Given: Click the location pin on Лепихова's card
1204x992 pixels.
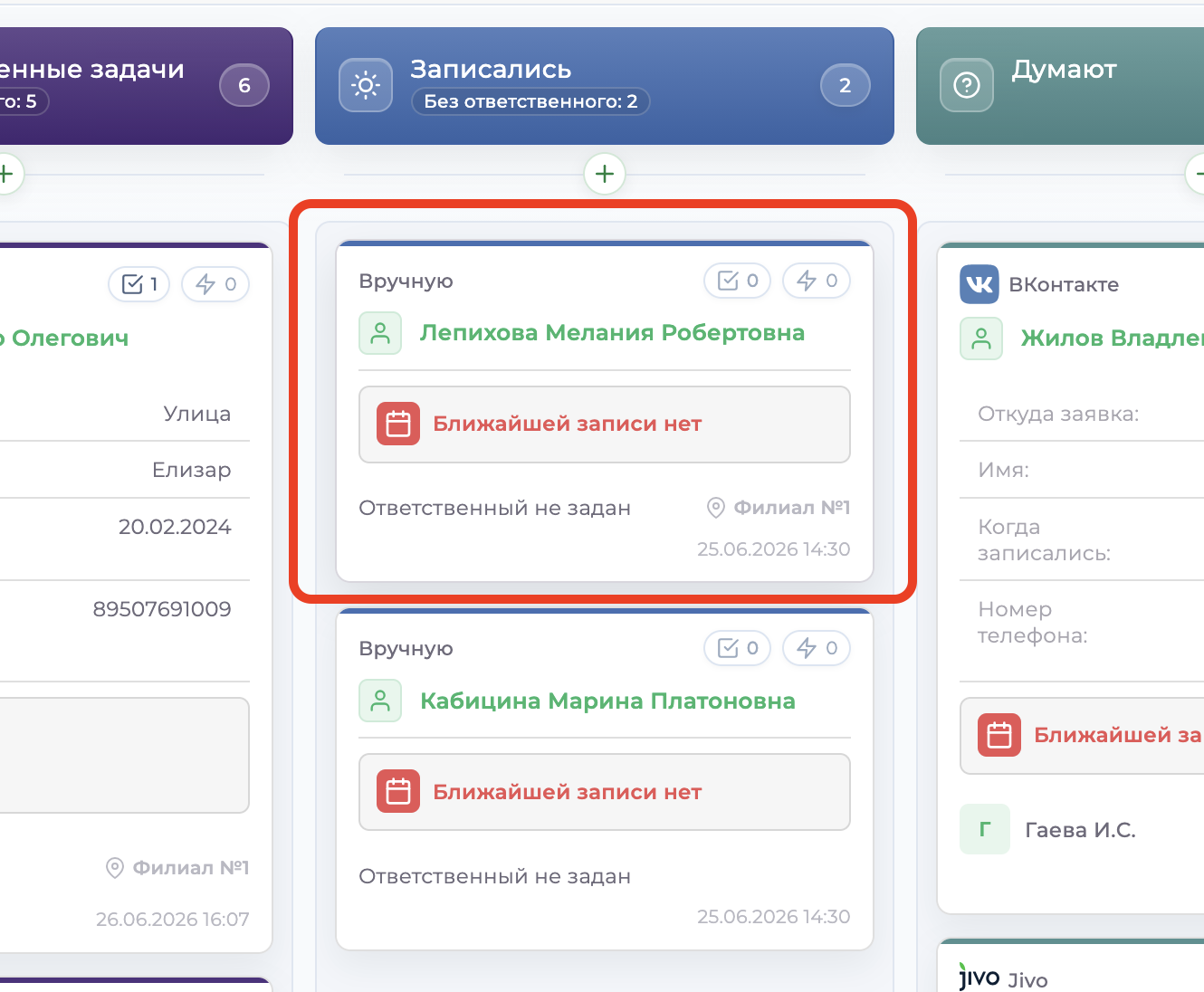Looking at the screenshot, I should 715,508.
